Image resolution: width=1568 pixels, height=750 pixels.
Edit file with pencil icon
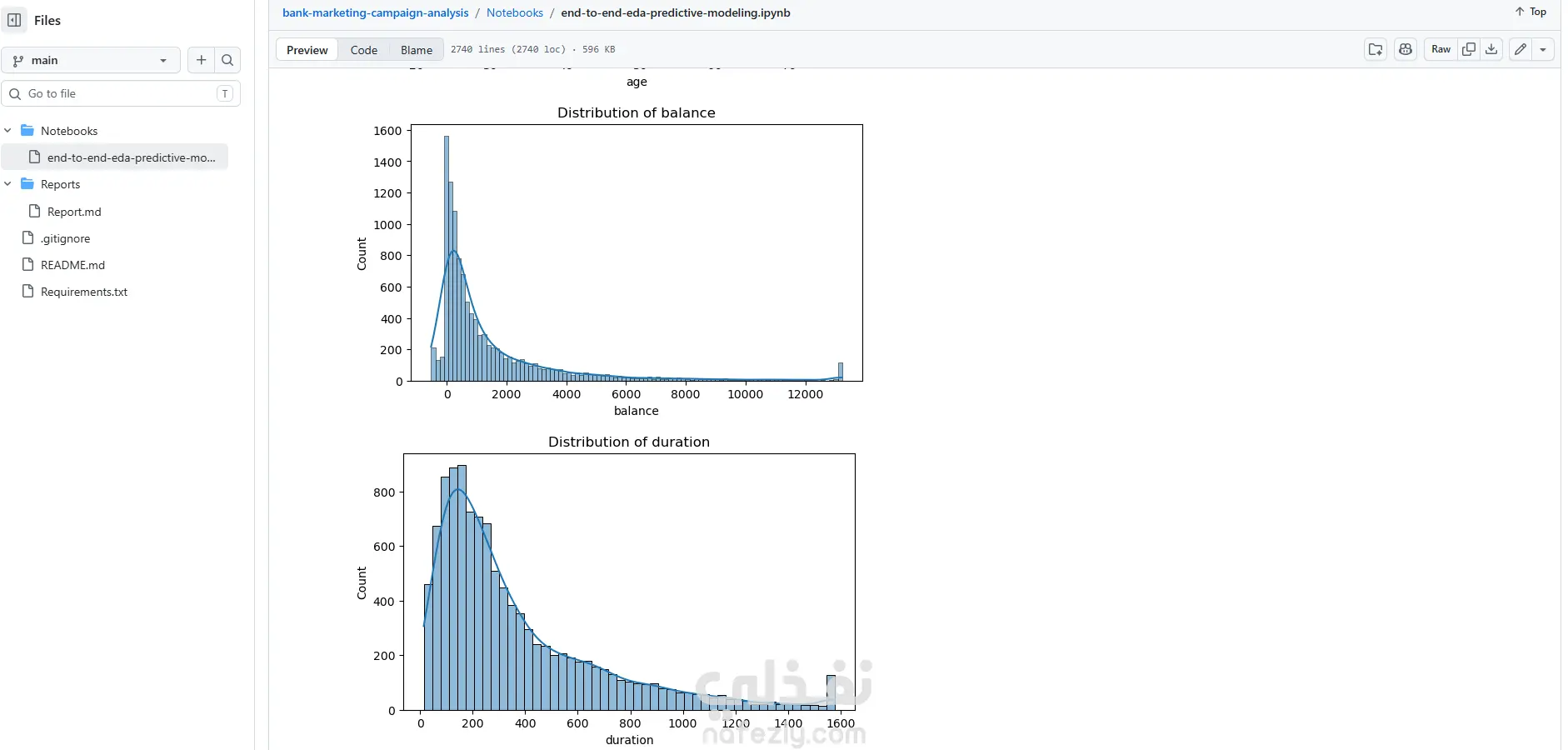(1521, 49)
